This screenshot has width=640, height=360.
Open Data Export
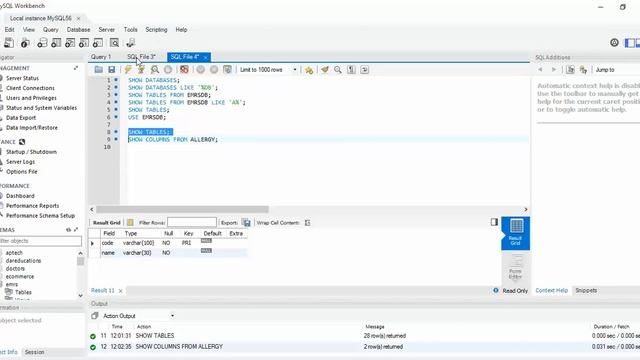21,118
